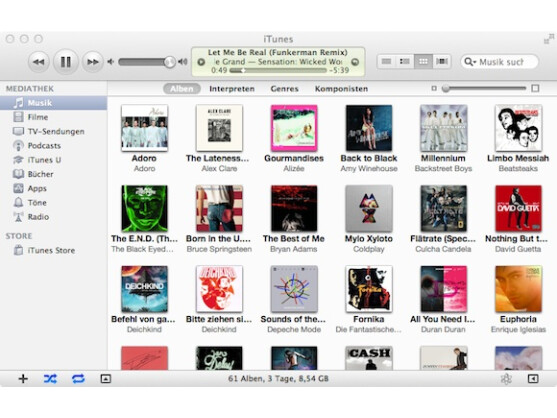
Task: Open the Limbo Messiah album cover
Action: point(518,128)
